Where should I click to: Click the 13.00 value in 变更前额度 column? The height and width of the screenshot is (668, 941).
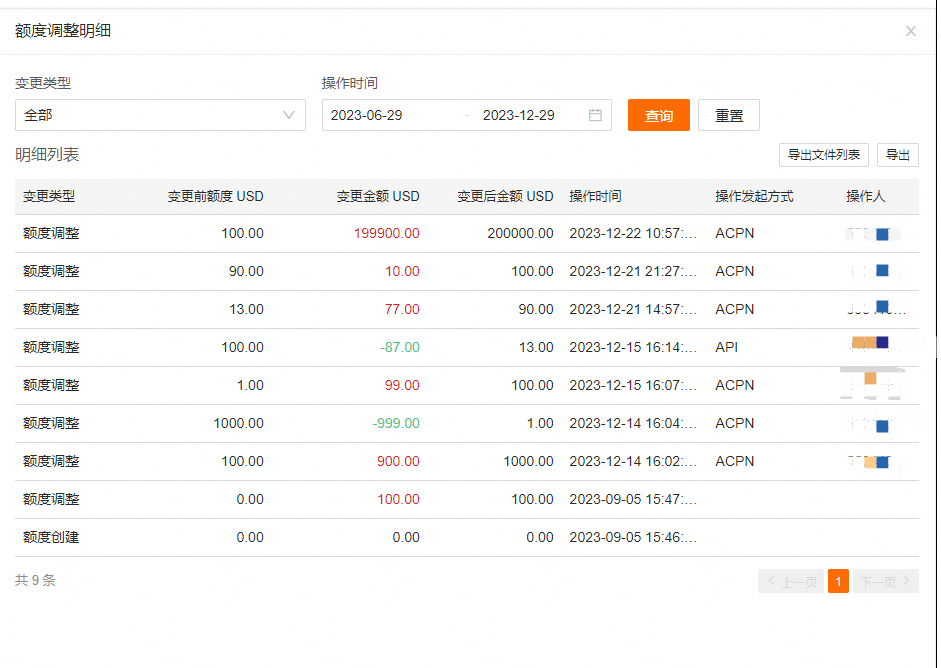pos(246,309)
